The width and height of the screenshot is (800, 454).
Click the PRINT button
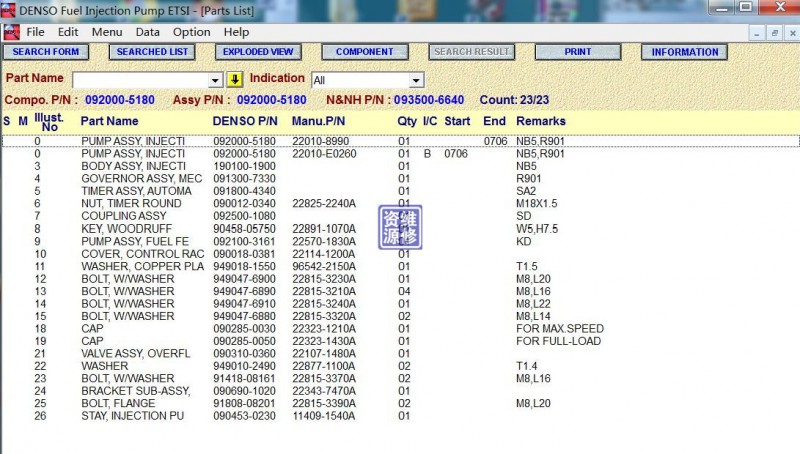[x=578, y=52]
